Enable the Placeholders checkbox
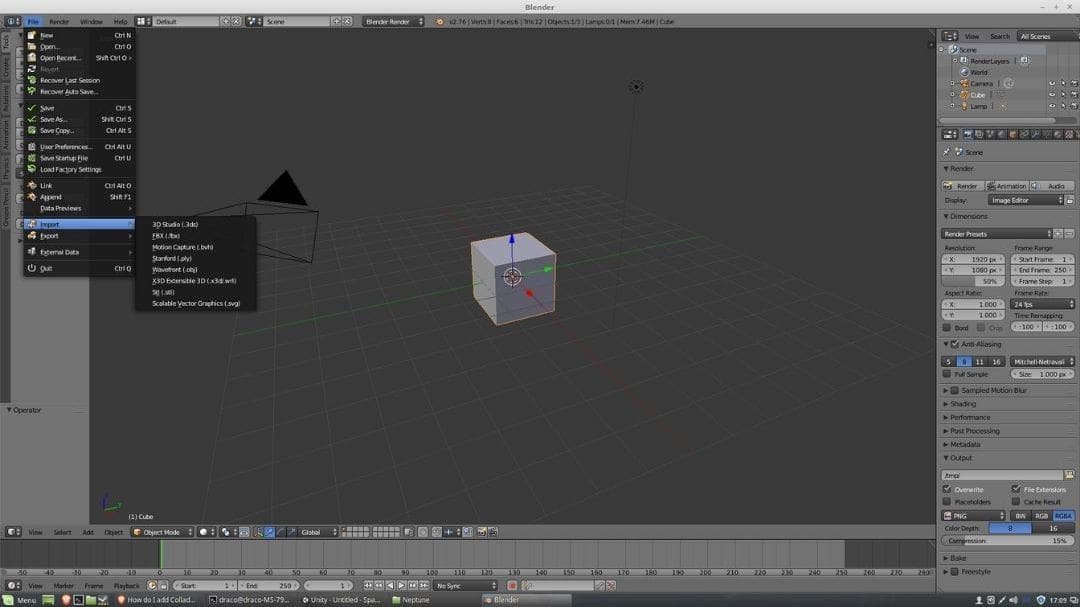Image resolution: width=1080 pixels, height=607 pixels. pos(947,502)
